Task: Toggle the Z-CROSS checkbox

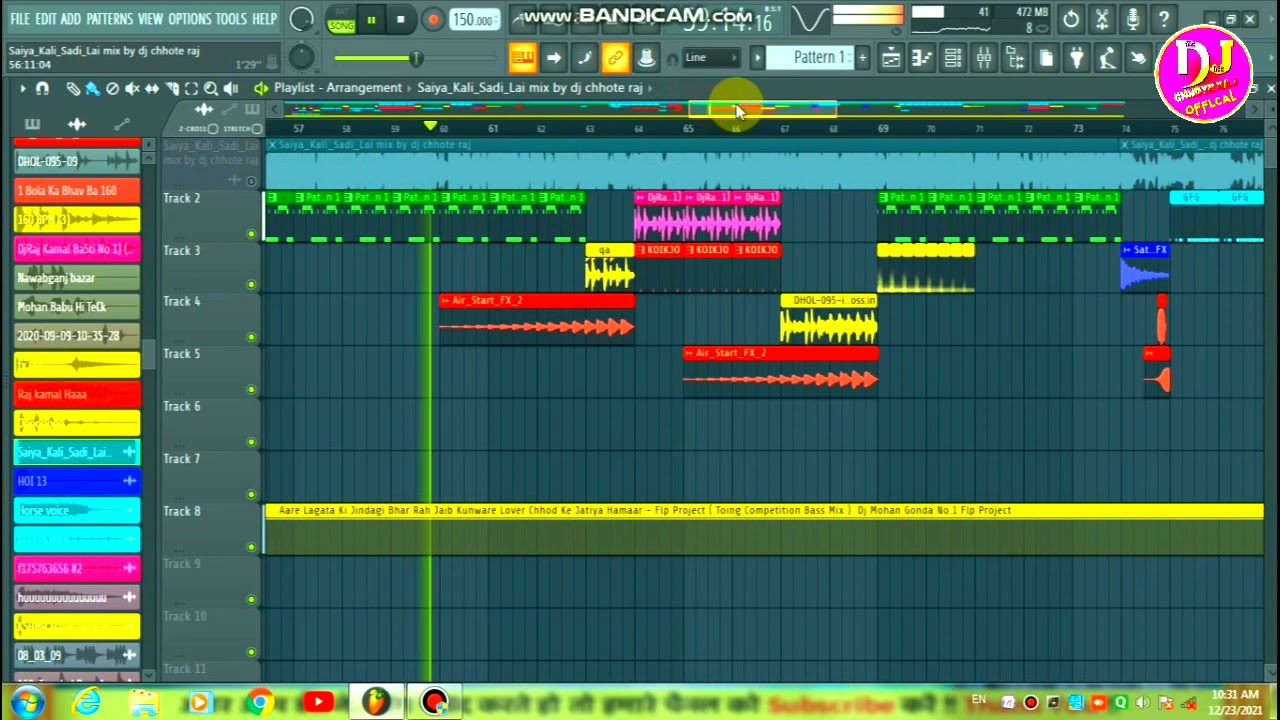Action: [x=212, y=129]
